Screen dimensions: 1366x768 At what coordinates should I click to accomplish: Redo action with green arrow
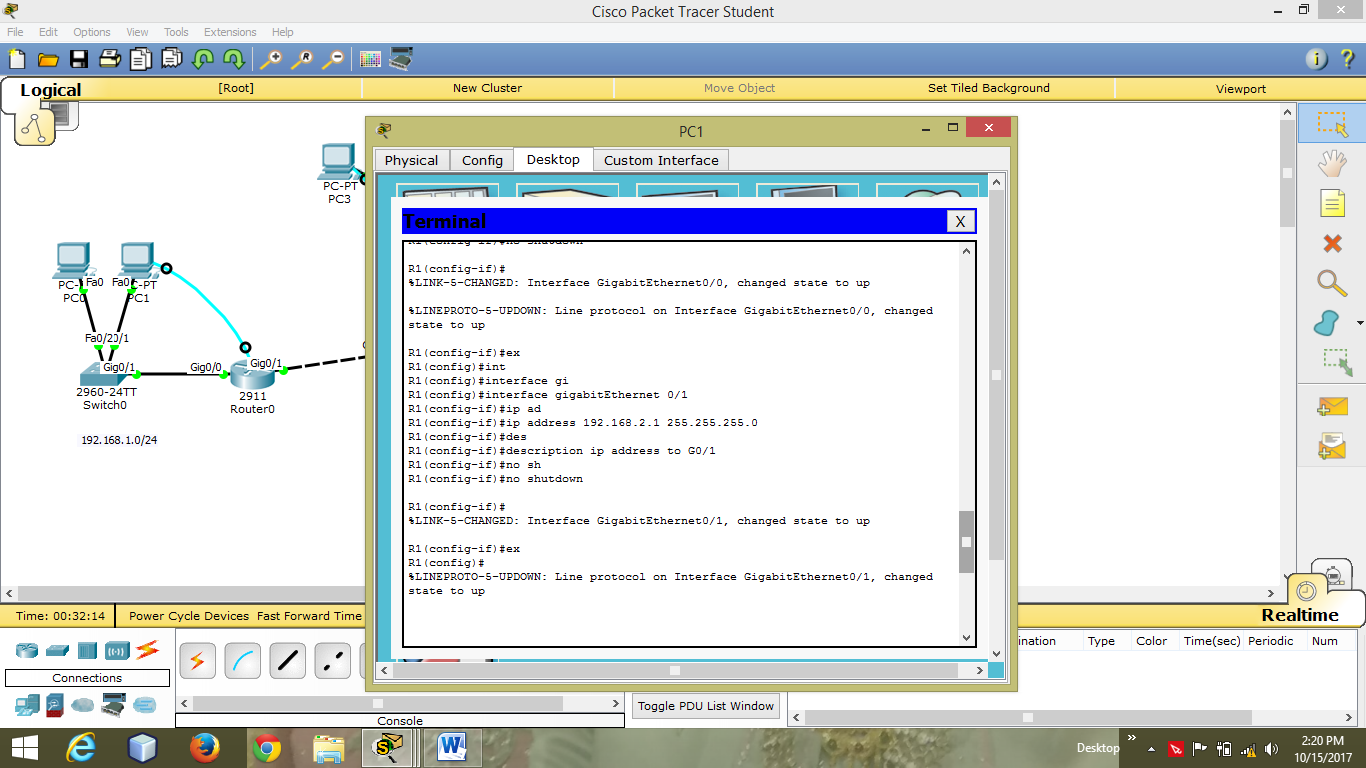pyautogui.click(x=234, y=59)
